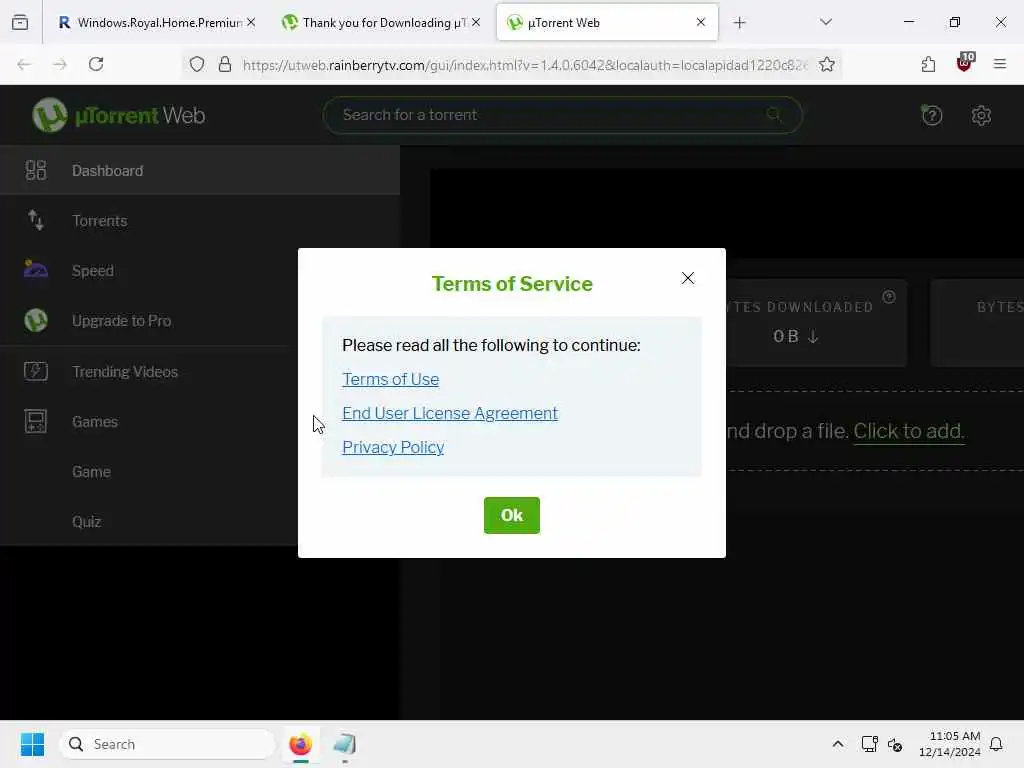Select Quiz sub-item in sidebar
1024x768 pixels.
pos(86,522)
